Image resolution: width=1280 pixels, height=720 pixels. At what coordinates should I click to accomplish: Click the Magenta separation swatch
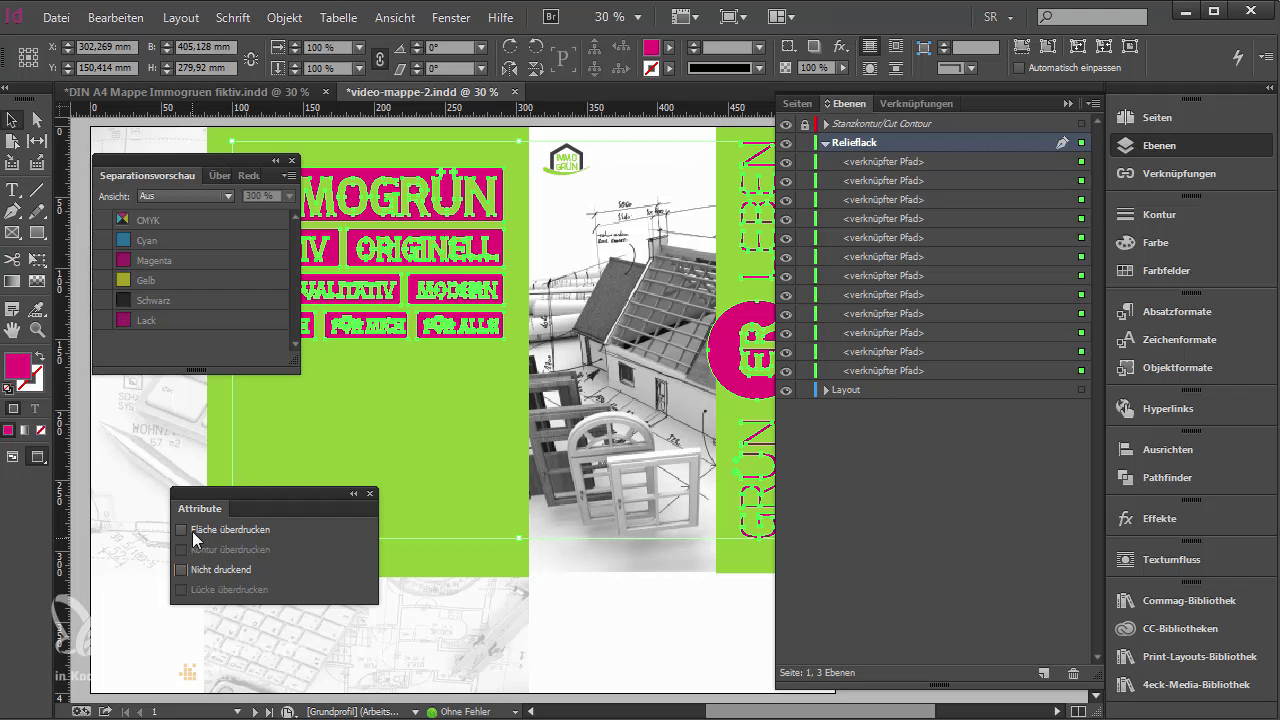tap(123, 260)
